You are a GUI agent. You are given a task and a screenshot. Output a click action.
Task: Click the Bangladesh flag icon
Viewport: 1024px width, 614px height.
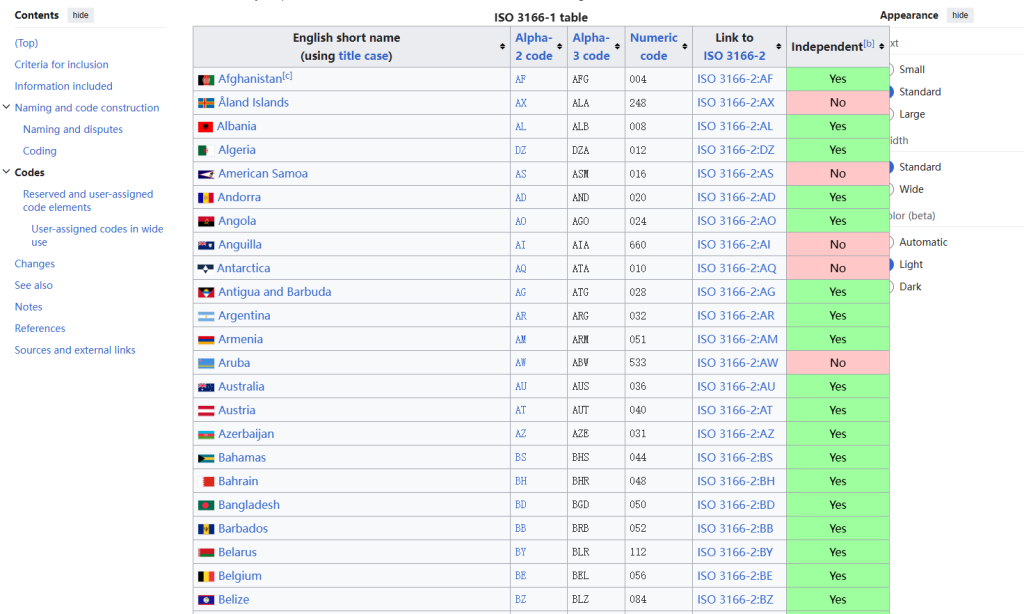coord(206,506)
